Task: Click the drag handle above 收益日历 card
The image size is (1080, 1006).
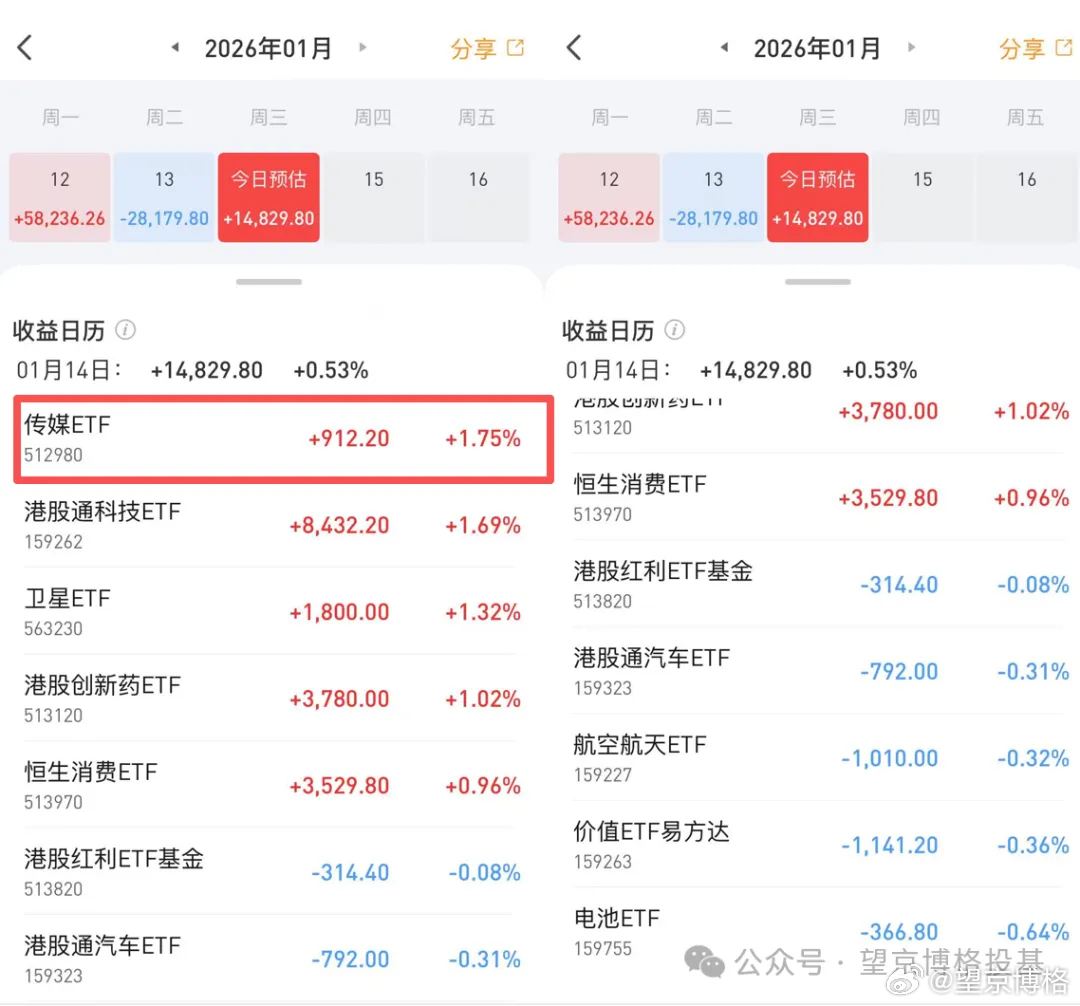Action: pos(268,281)
